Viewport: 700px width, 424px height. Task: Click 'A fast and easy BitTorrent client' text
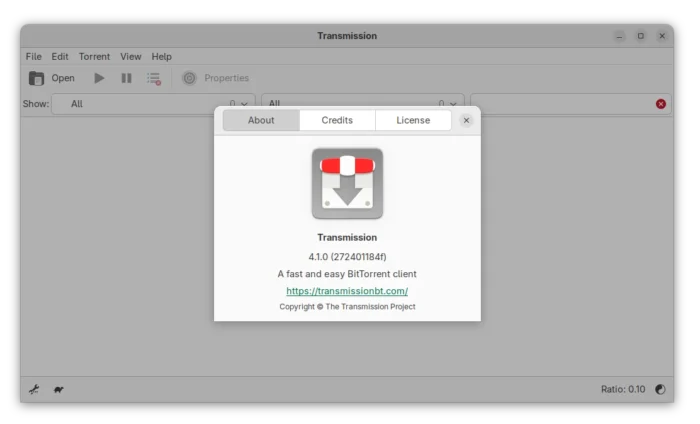coord(347,274)
